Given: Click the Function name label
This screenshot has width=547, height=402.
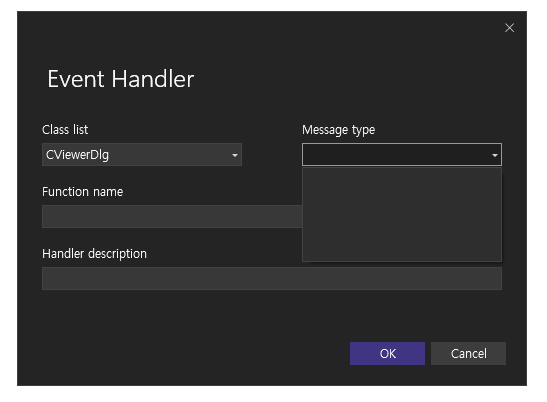Looking at the screenshot, I should (82, 192).
